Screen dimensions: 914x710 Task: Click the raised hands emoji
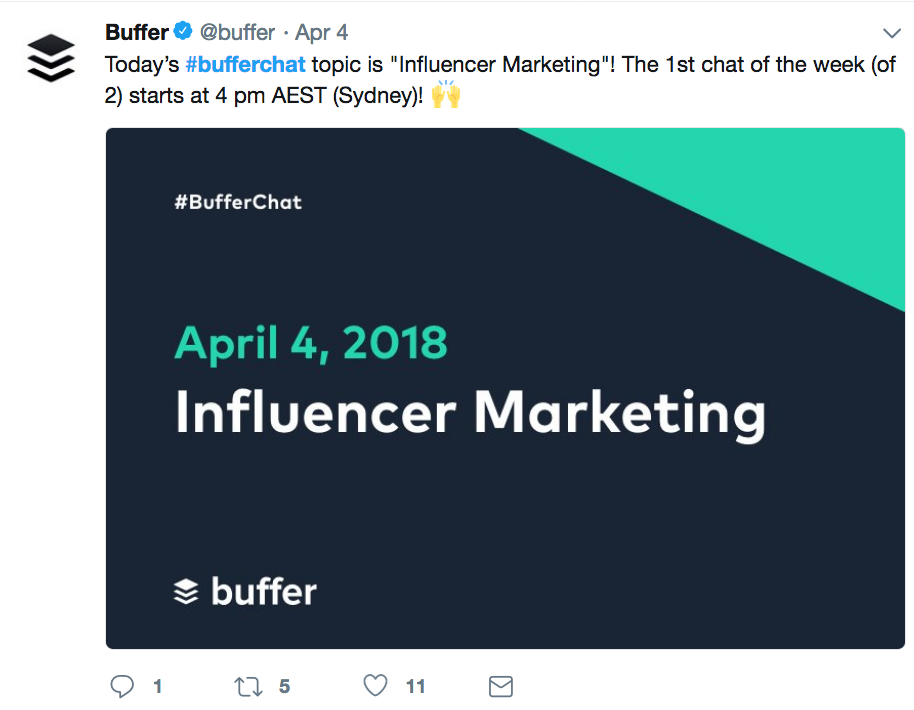tap(445, 96)
